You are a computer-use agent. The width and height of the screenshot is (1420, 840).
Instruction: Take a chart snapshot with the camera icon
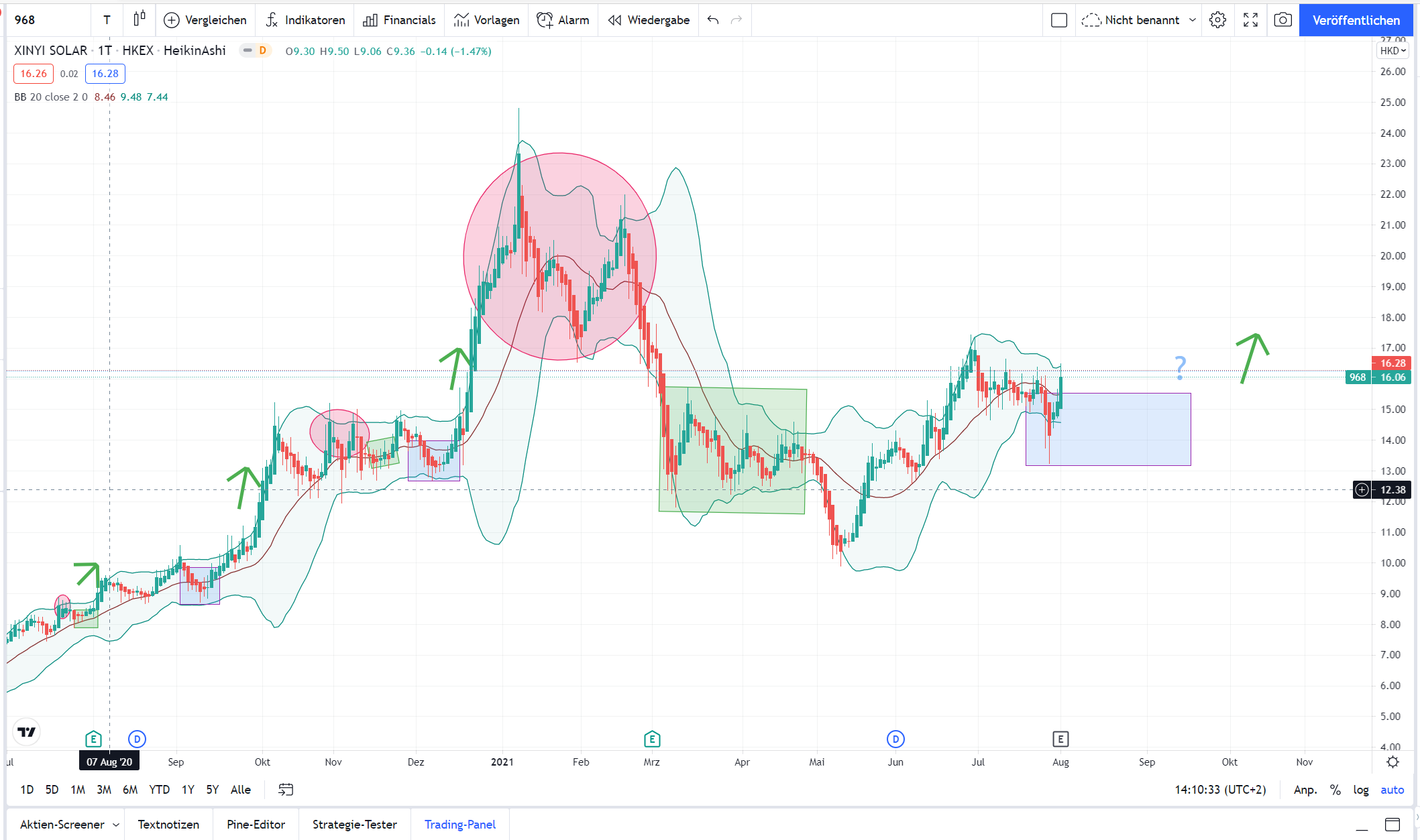[x=1283, y=20]
